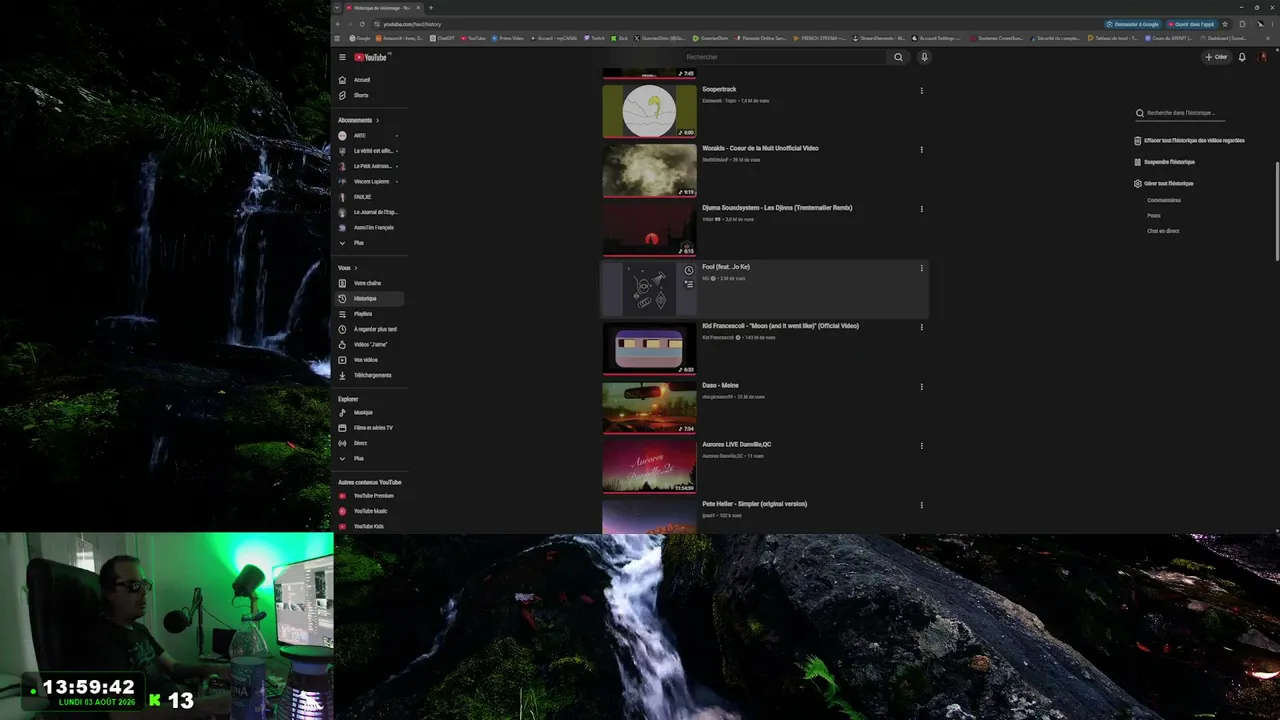This screenshot has height=720, width=1280.
Task: Reload the browser page
Action: pos(362,24)
